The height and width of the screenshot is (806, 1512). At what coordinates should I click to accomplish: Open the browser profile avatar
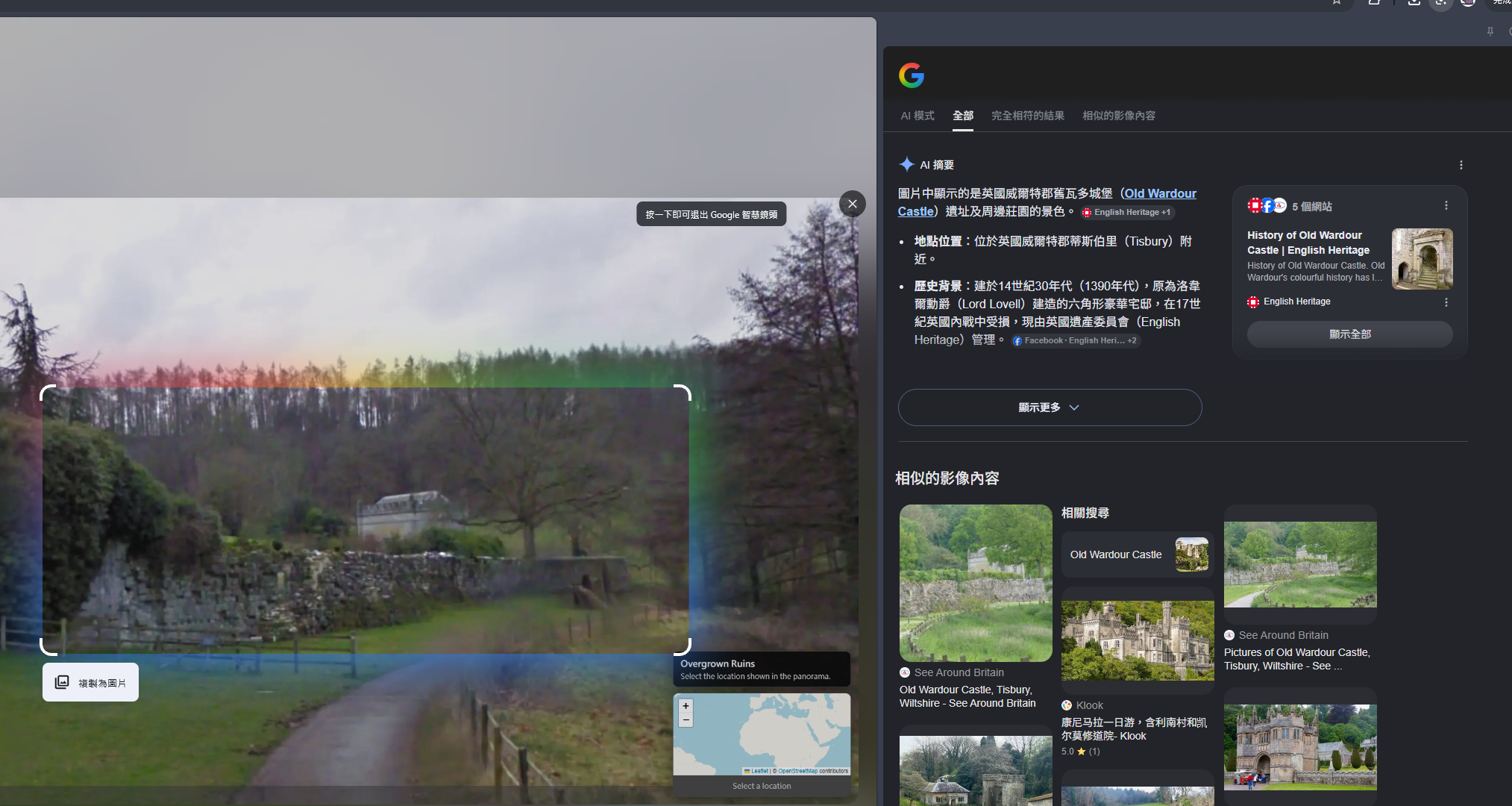pos(1467,2)
